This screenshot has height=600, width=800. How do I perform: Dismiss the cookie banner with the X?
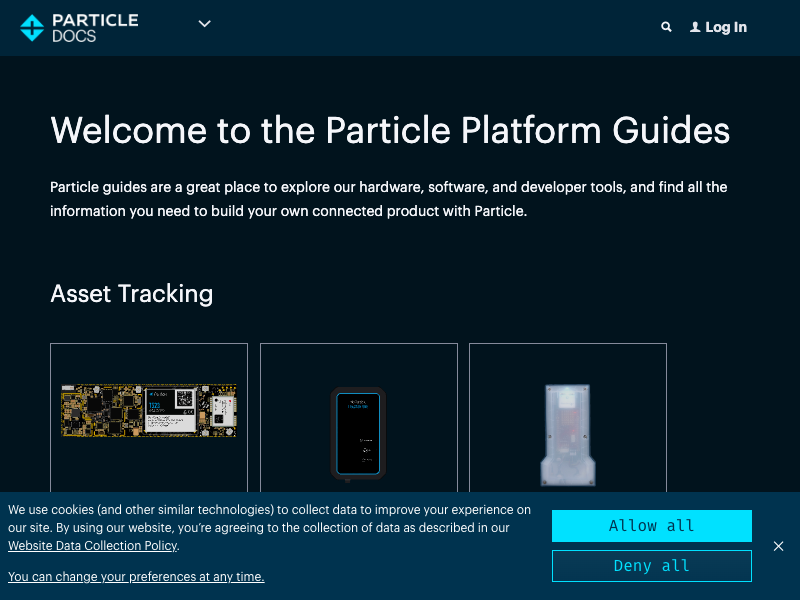point(778,546)
